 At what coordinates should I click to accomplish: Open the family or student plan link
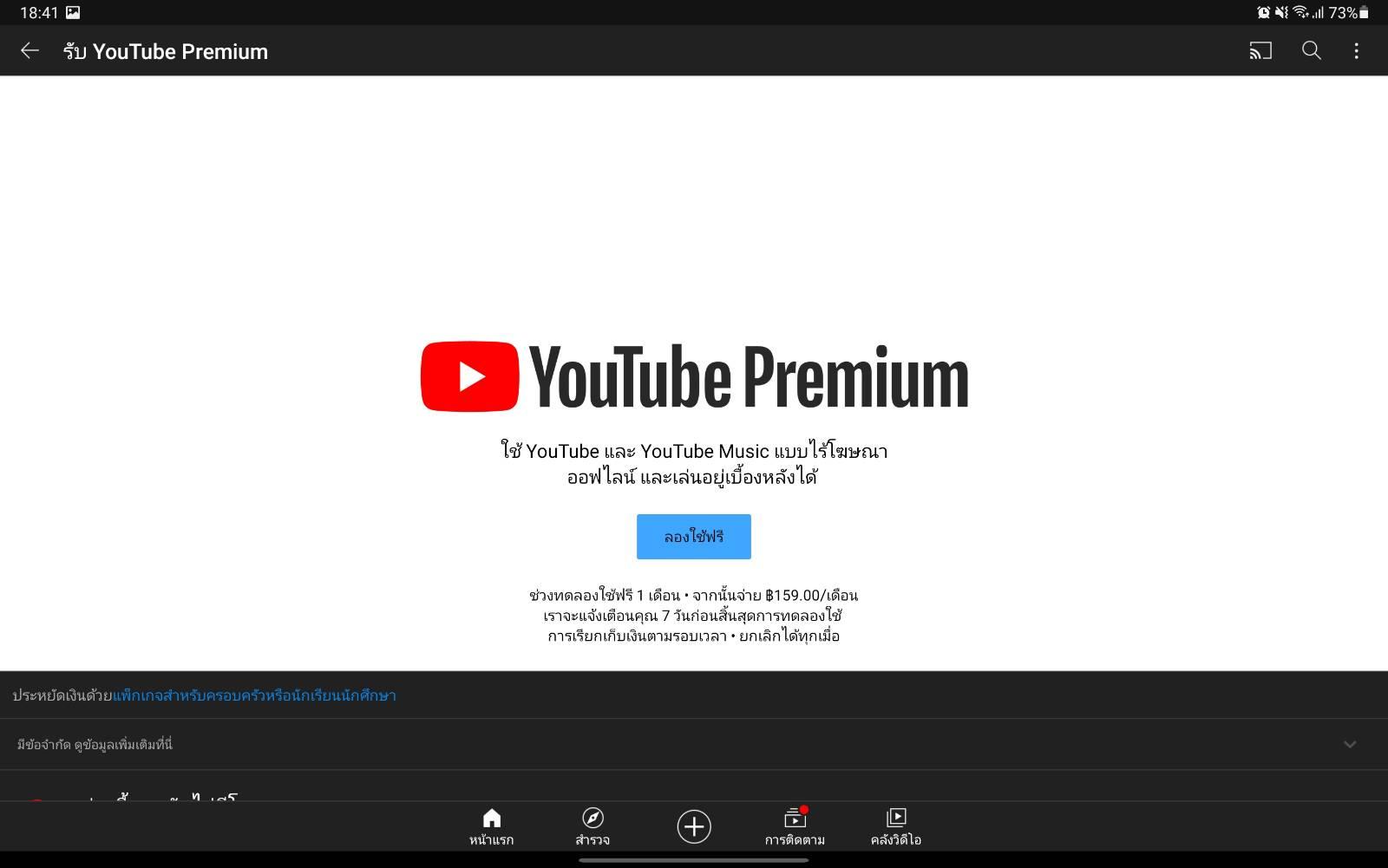click(x=254, y=695)
